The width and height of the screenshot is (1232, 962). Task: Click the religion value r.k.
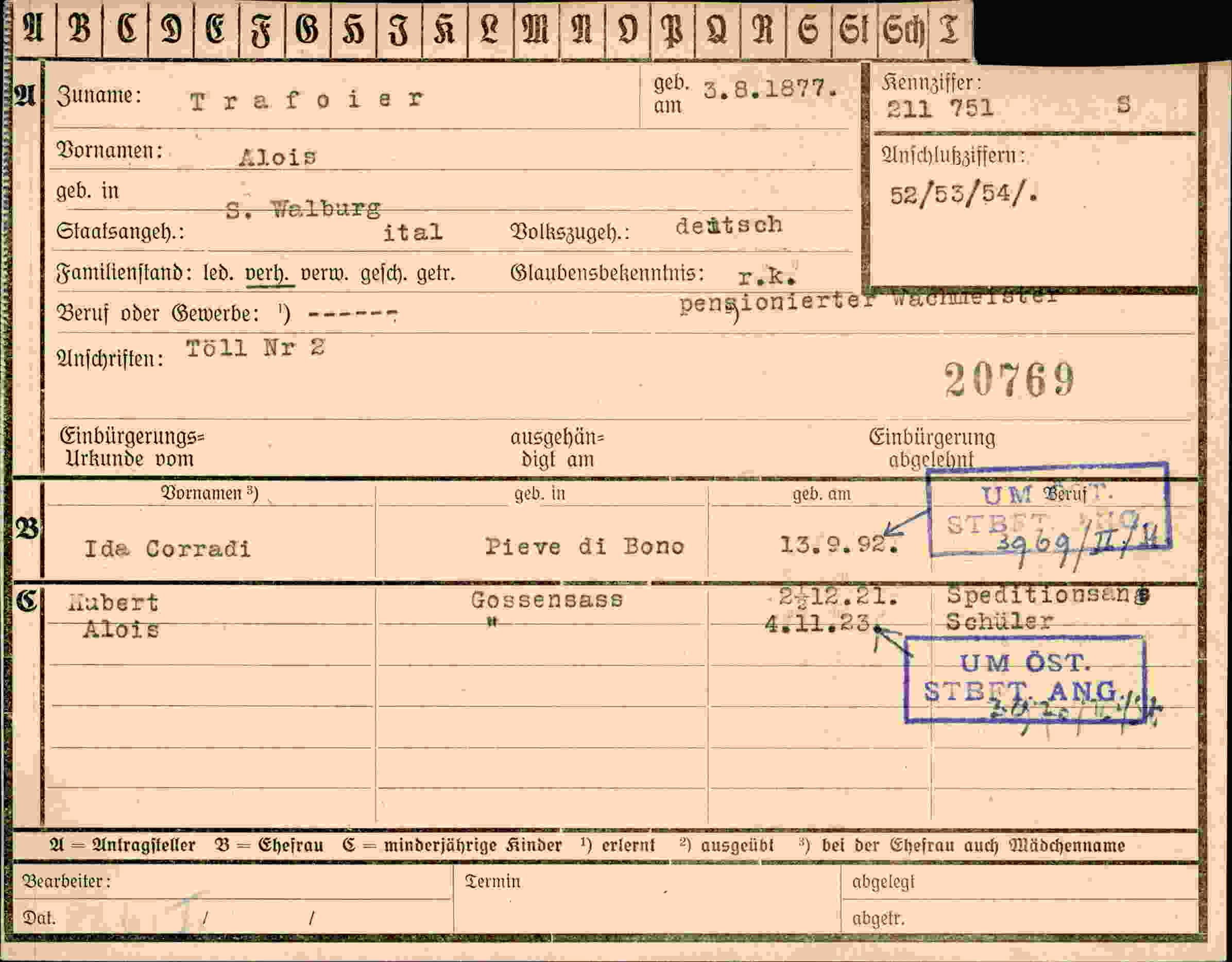pos(767,277)
